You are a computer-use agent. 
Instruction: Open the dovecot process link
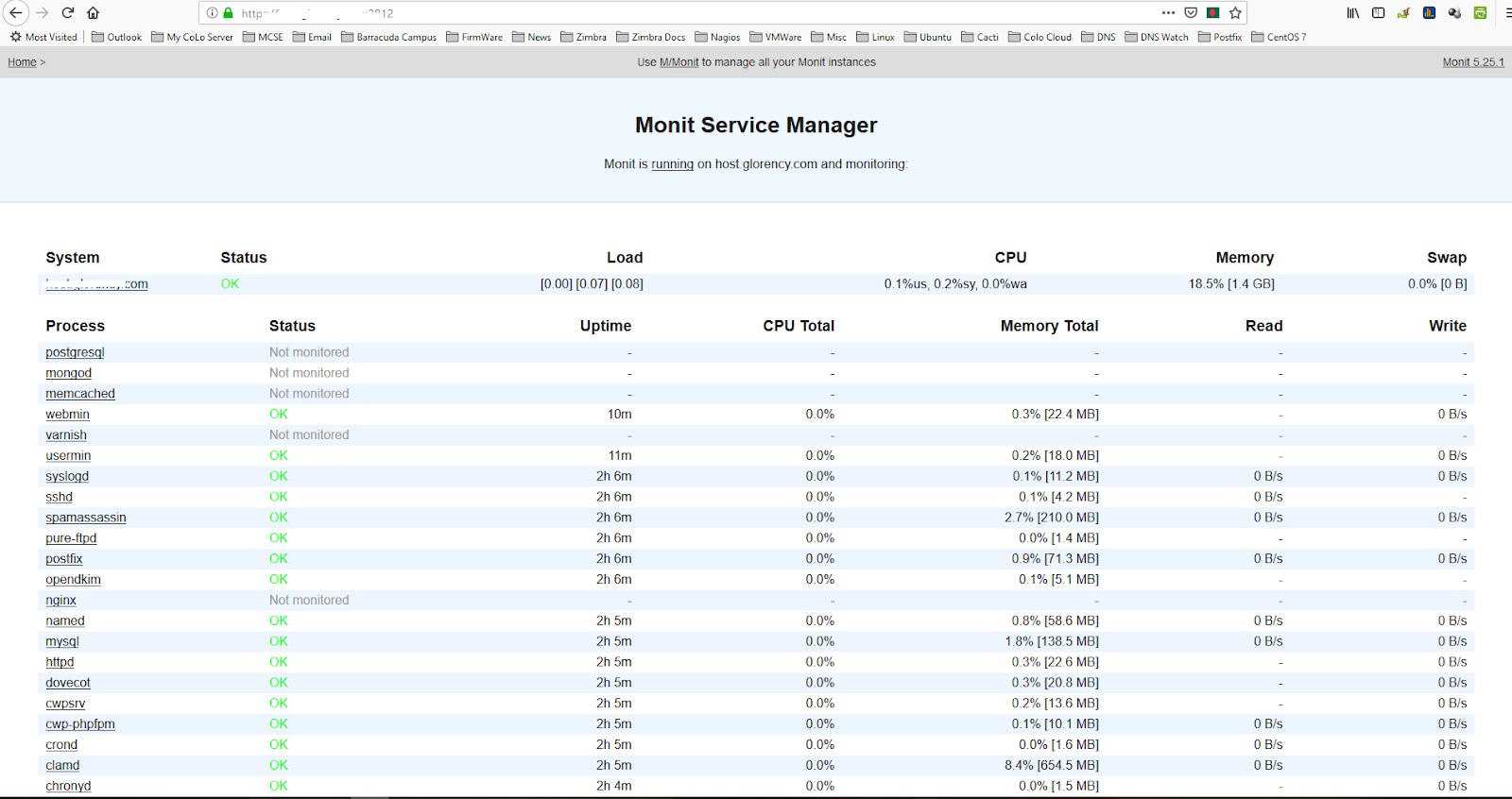tap(68, 683)
